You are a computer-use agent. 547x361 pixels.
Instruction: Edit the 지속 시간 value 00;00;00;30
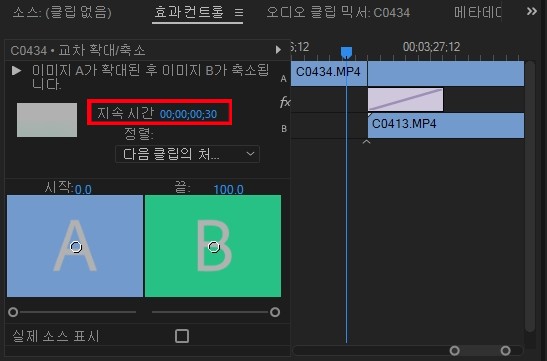(x=188, y=114)
